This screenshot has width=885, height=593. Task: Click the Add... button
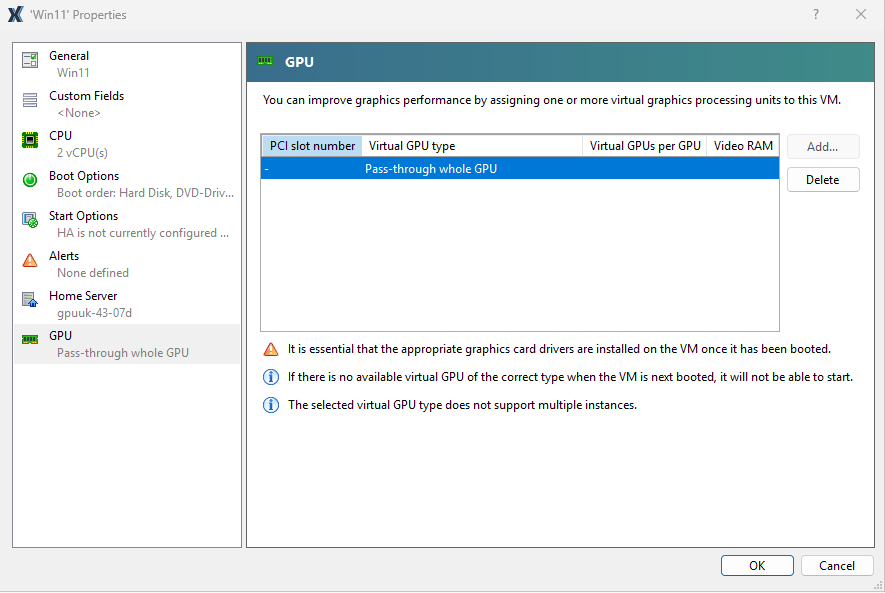(x=823, y=147)
